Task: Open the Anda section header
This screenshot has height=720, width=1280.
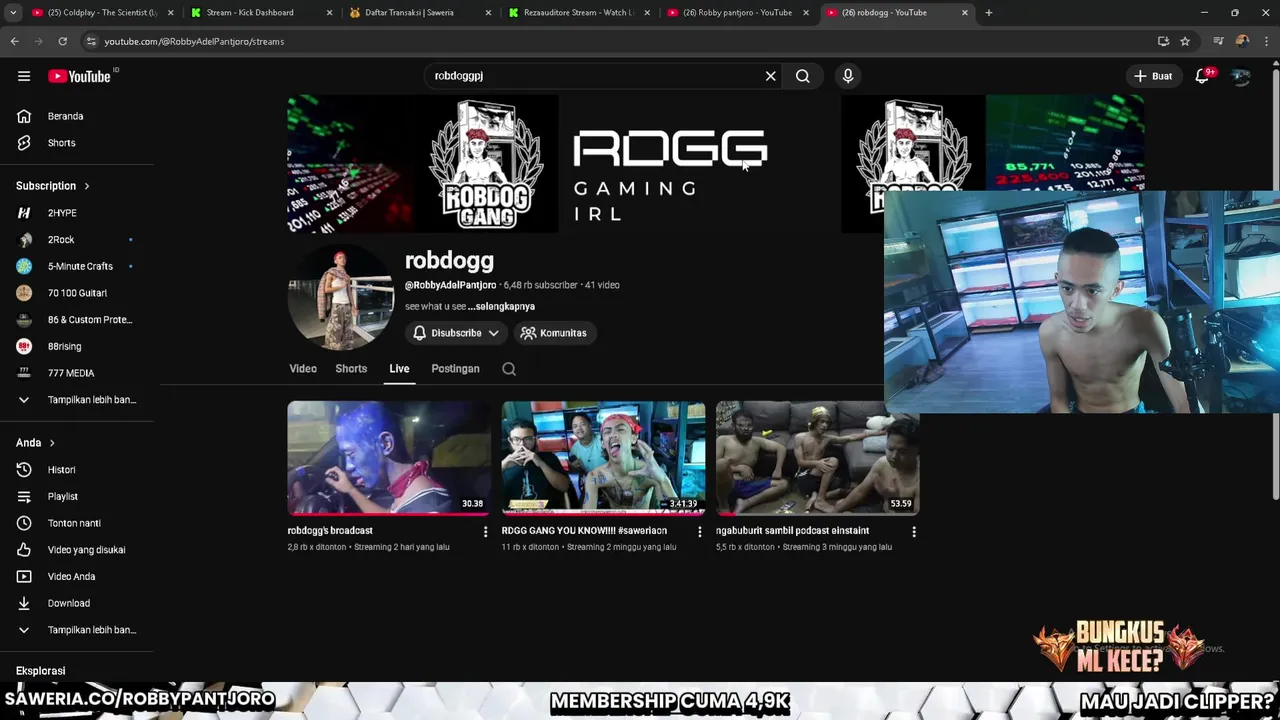Action: [x=35, y=443]
